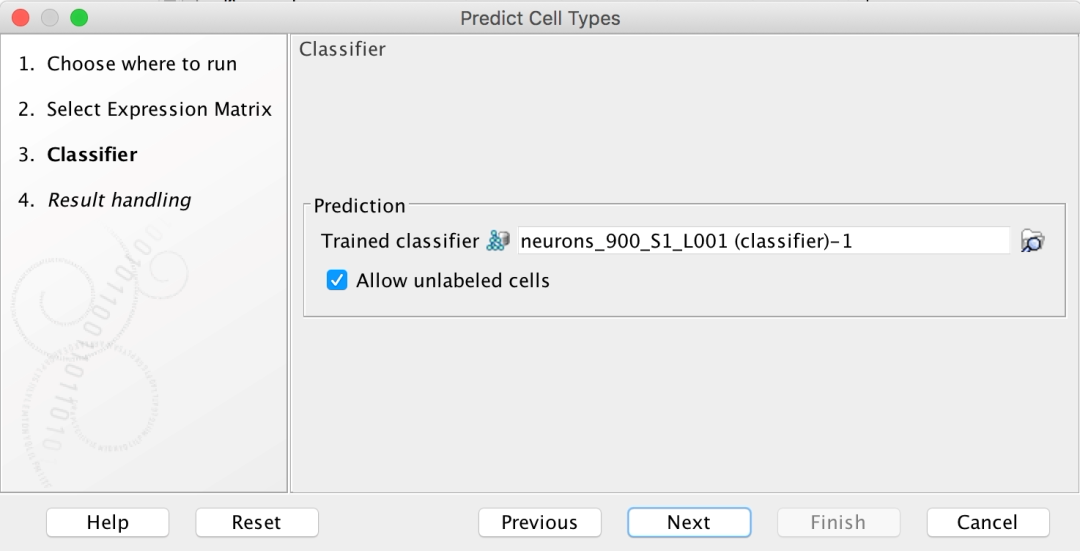Open the browse classifier folder icon
Image resolution: width=1080 pixels, height=551 pixels.
coord(1032,241)
